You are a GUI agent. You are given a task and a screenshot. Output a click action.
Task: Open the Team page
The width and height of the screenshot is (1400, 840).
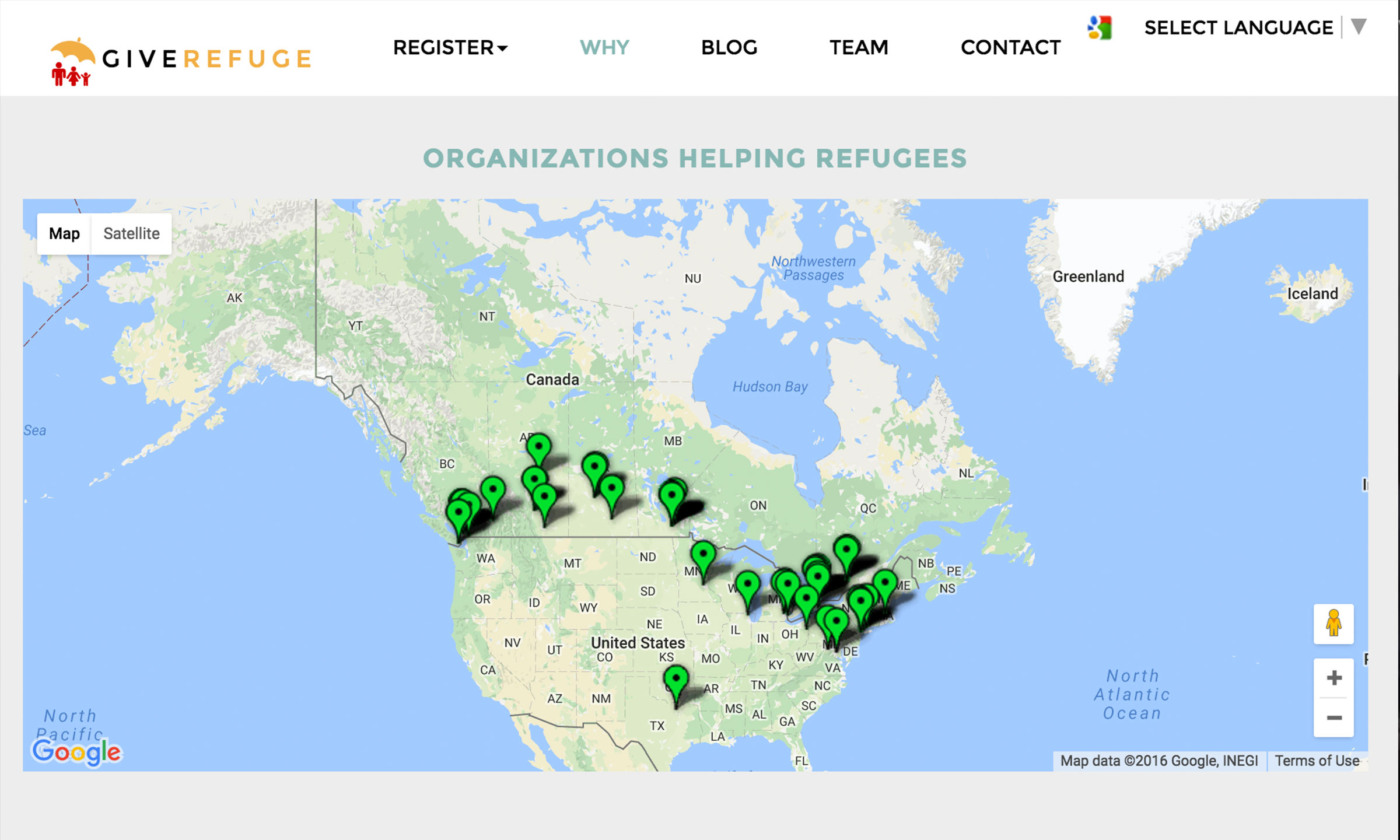tap(859, 47)
